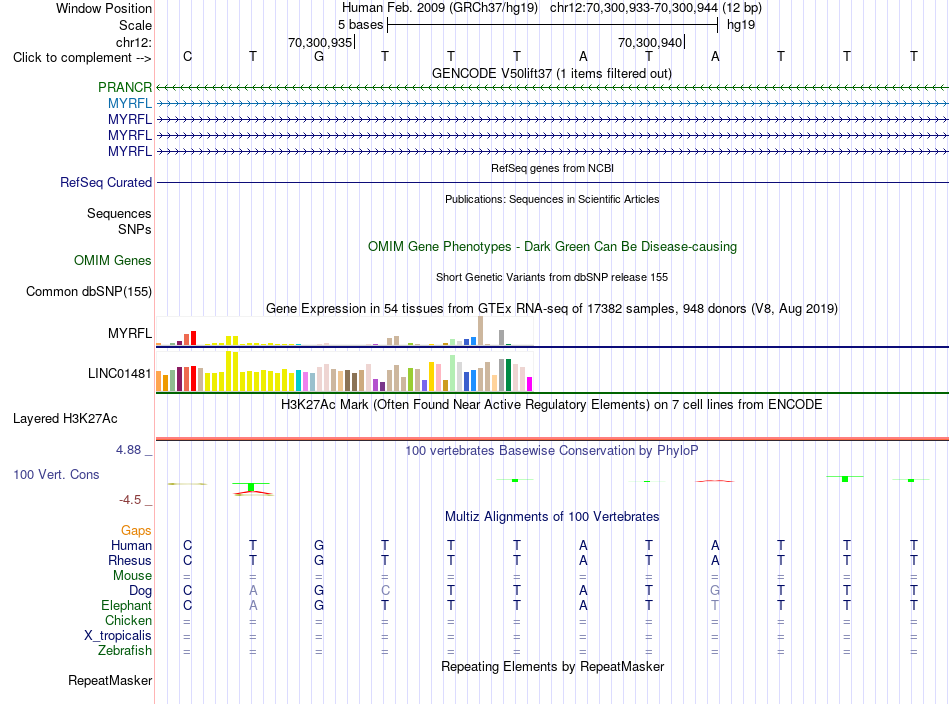This screenshot has height=704, width=950.
Task: Click the red H3K27Ac signal line
Action: (552, 439)
